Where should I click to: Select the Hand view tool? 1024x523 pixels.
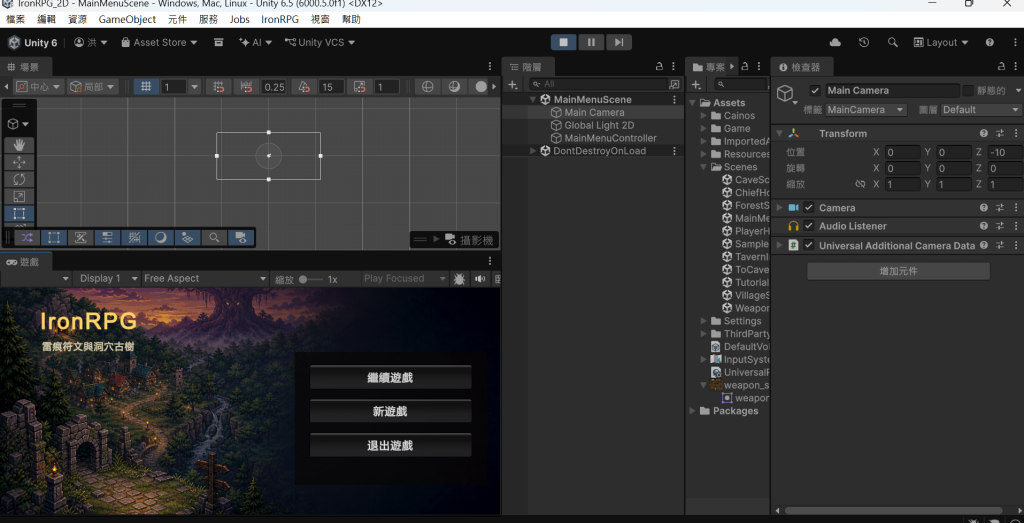(19, 145)
